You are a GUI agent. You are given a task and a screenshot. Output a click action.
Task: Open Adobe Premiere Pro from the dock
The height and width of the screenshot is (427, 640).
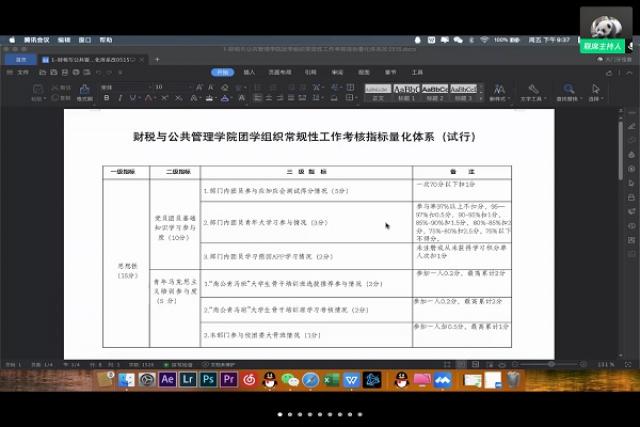229,380
